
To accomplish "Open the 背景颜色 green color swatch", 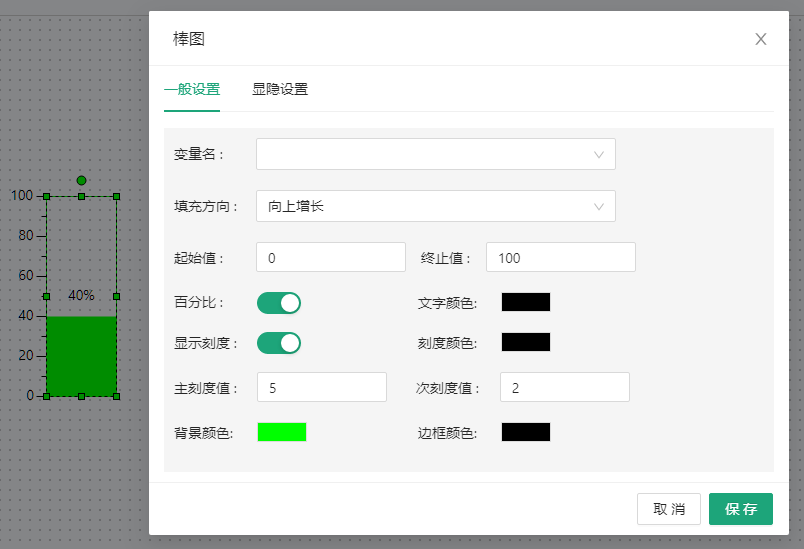I will pyautogui.click(x=282, y=432).
